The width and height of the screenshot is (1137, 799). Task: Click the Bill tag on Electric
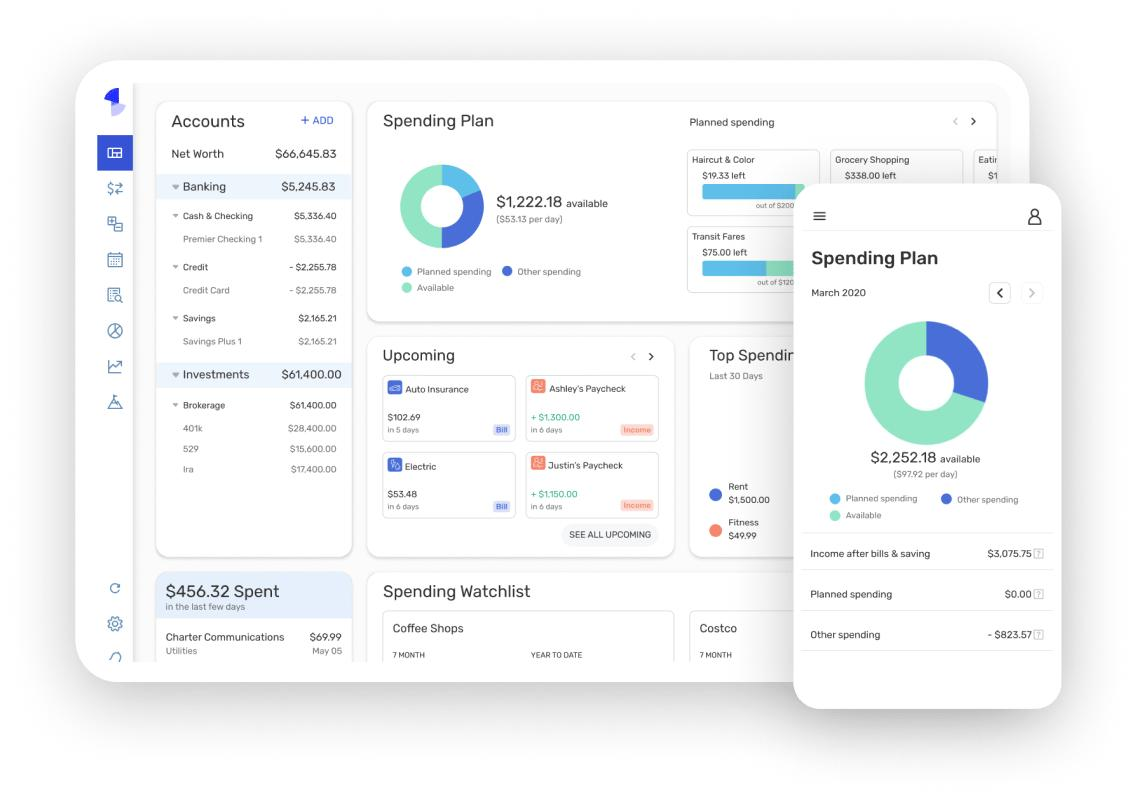tap(502, 507)
